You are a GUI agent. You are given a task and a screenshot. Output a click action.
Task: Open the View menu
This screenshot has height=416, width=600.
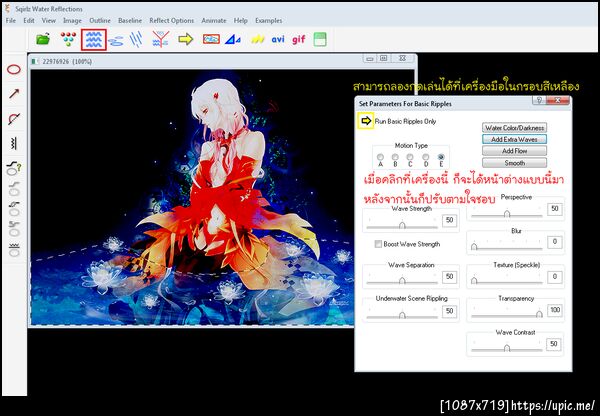49,21
